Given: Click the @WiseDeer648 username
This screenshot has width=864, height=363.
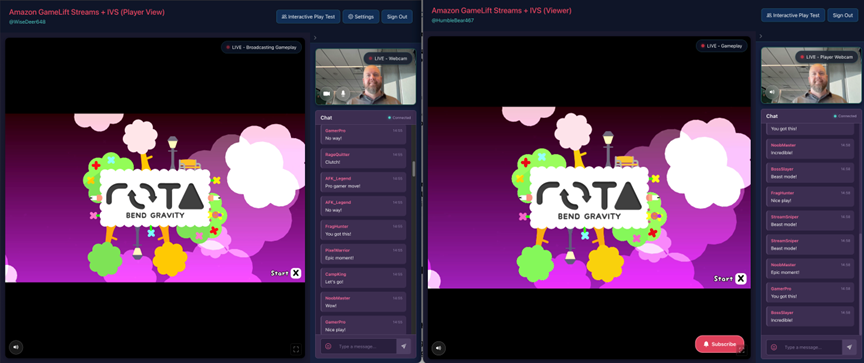Looking at the screenshot, I should [27, 21].
